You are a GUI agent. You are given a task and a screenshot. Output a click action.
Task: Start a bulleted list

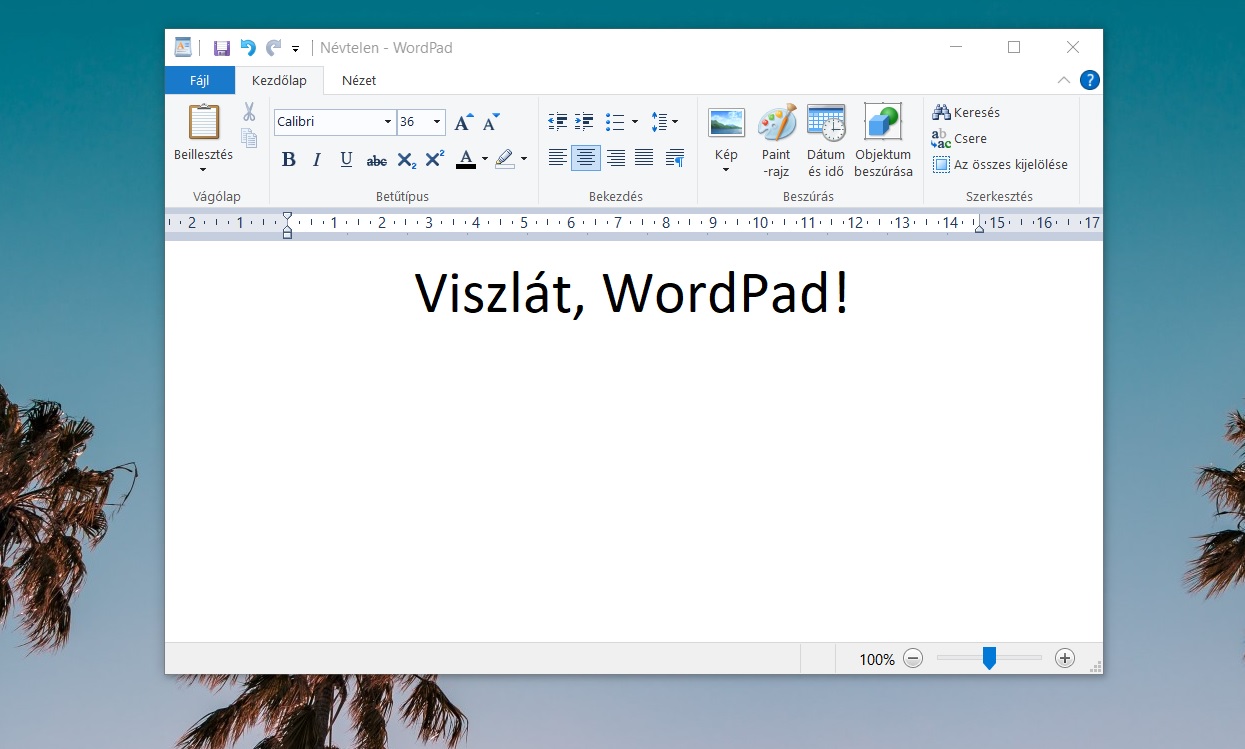pos(615,122)
